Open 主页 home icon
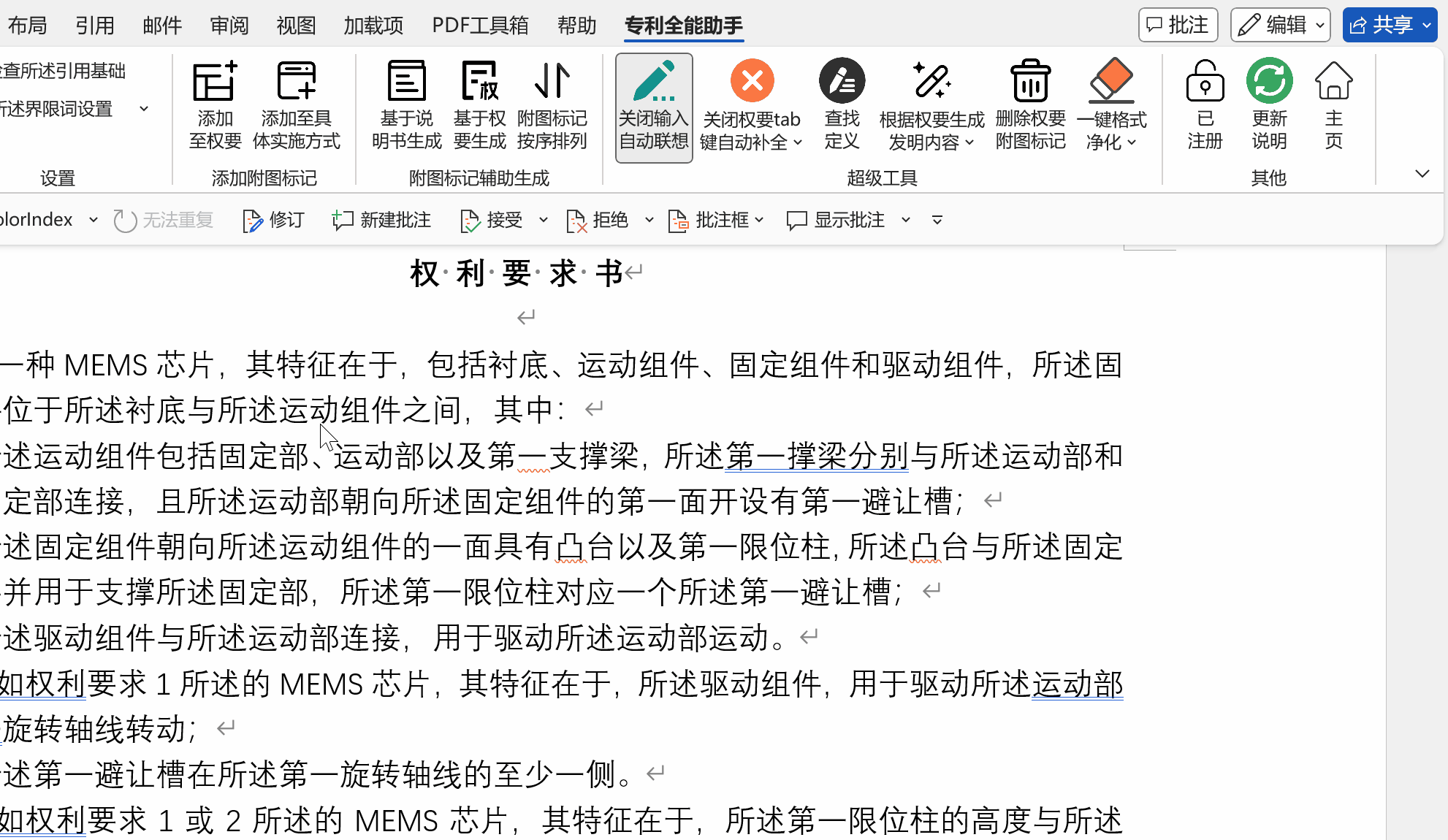The width and height of the screenshot is (1448, 840). point(1333,82)
